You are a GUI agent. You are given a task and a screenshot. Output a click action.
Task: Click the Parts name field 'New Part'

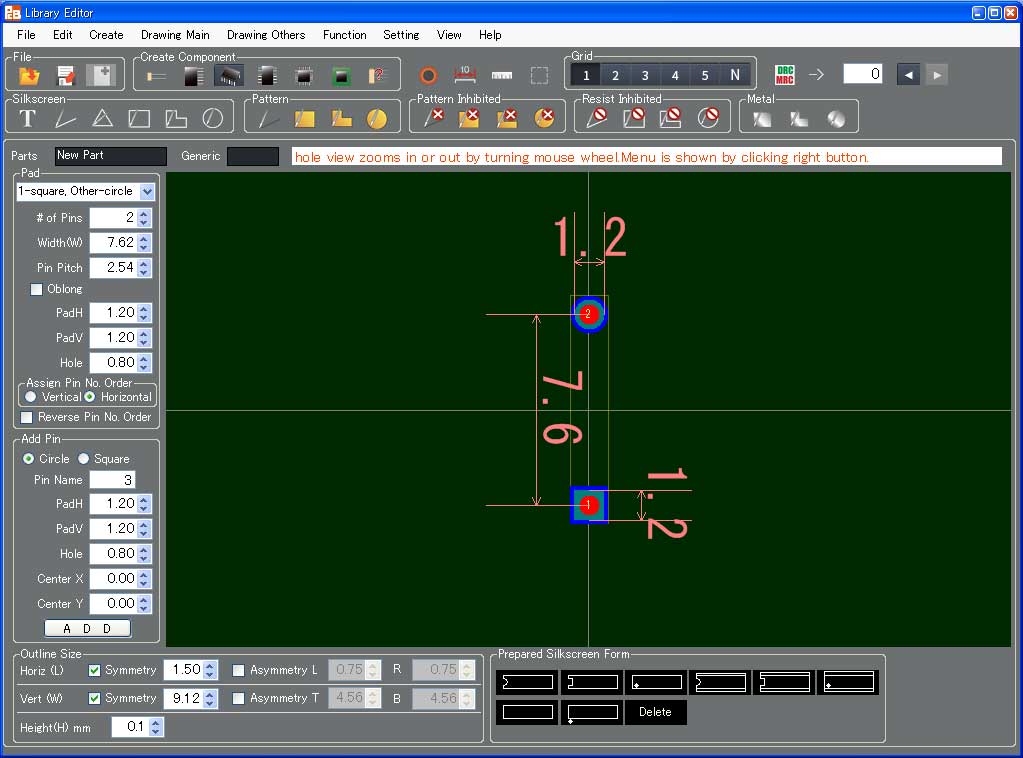coord(110,155)
